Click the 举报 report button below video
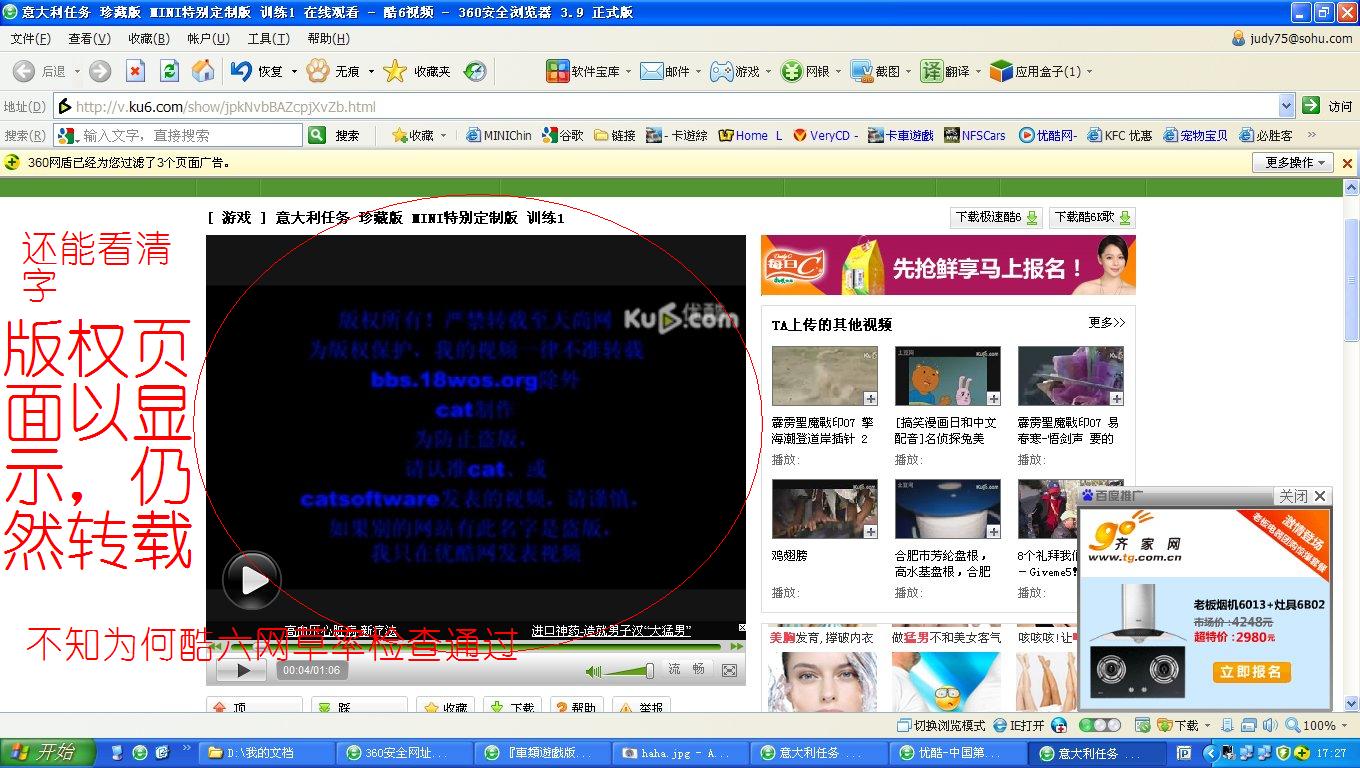Viewport: 1360px width, 768px height. pyautogui.click(x=640, y=707)
